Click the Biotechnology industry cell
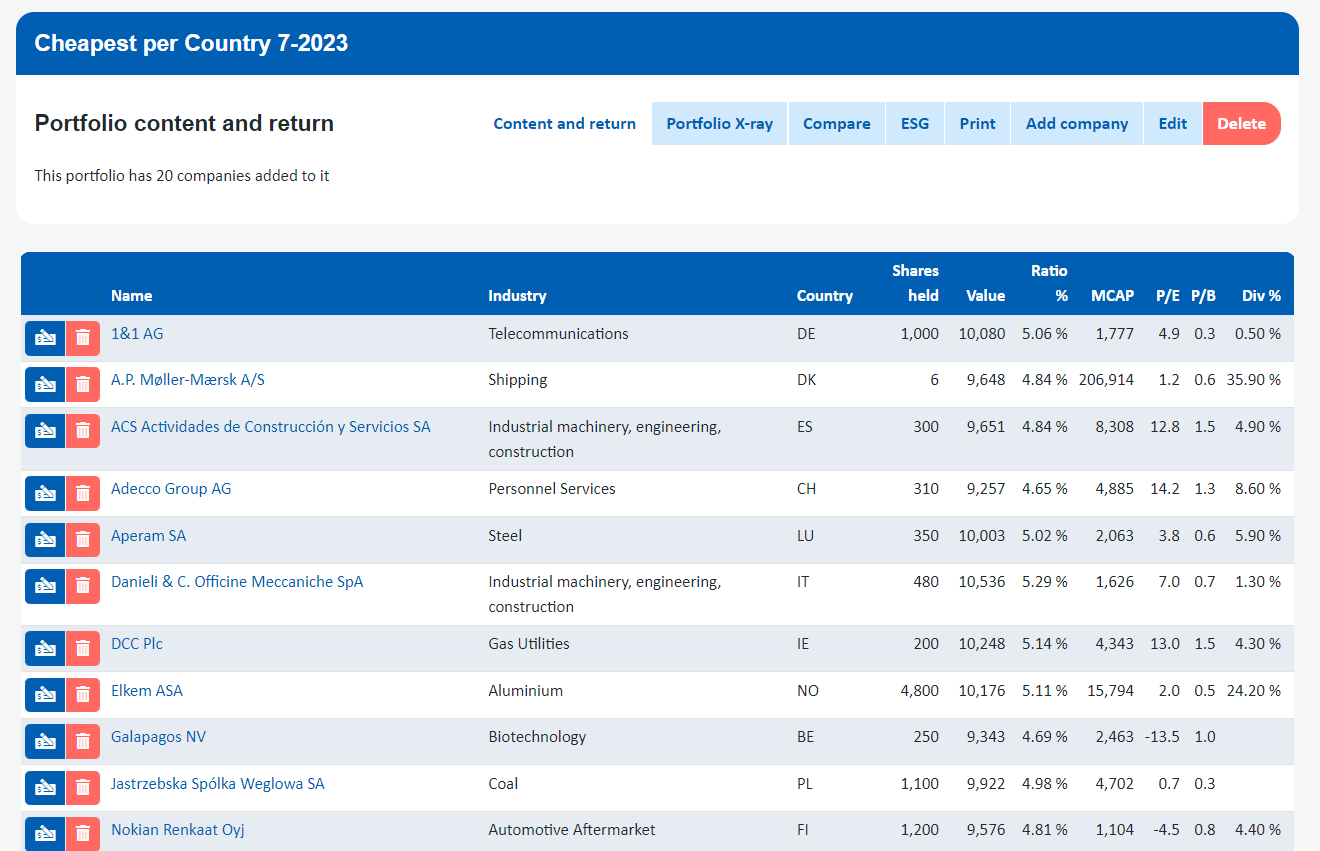Image resolution: width=1320 pixels, height=851 pixels. pos(537,737)
